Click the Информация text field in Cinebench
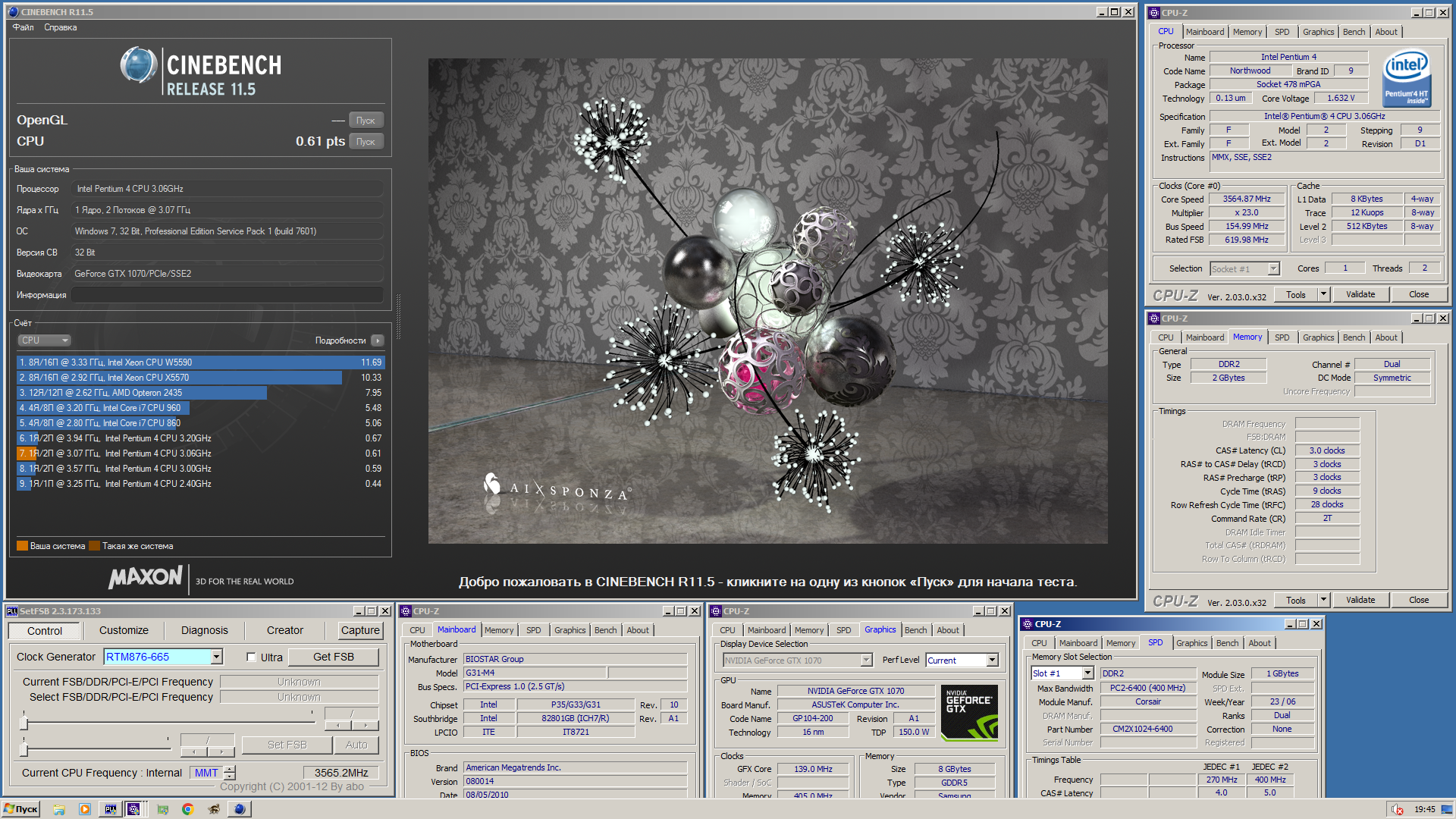The width and height of the screenshot is (1456, 819). (x=227, y=295)
